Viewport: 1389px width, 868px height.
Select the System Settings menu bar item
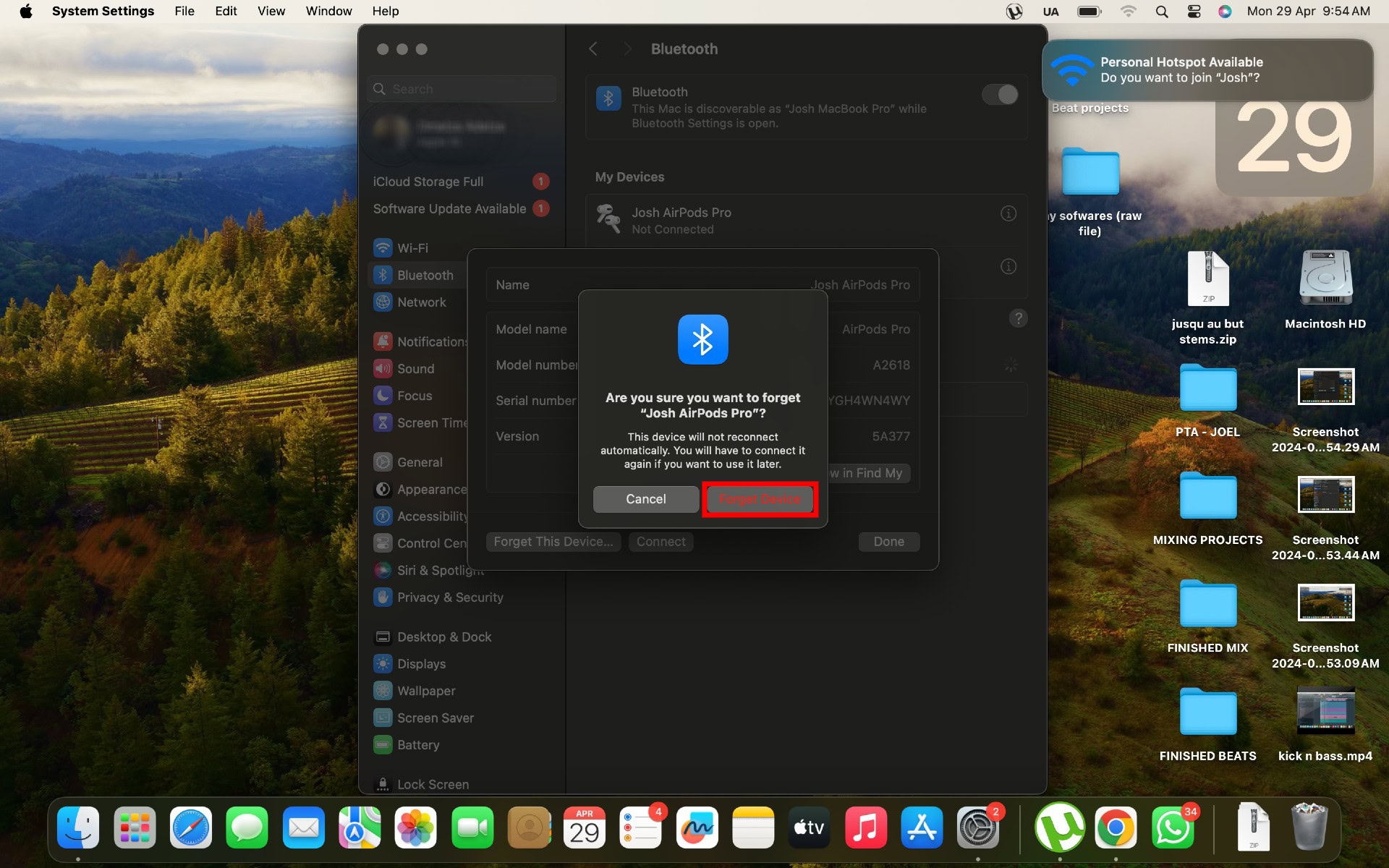point(103,11)
